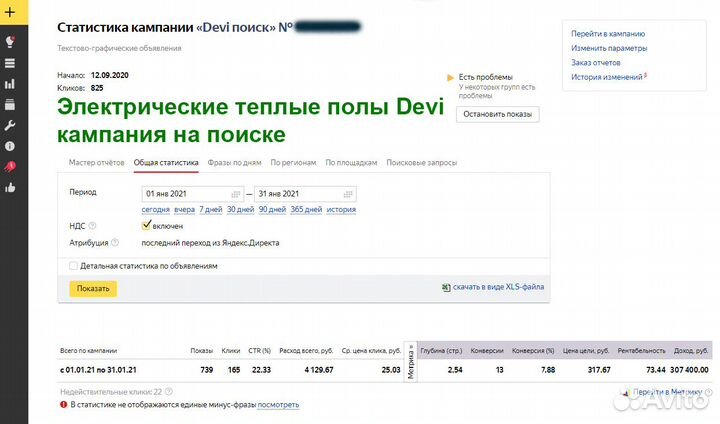Expand the Есть проблемы warning arrow

[450, 78]
